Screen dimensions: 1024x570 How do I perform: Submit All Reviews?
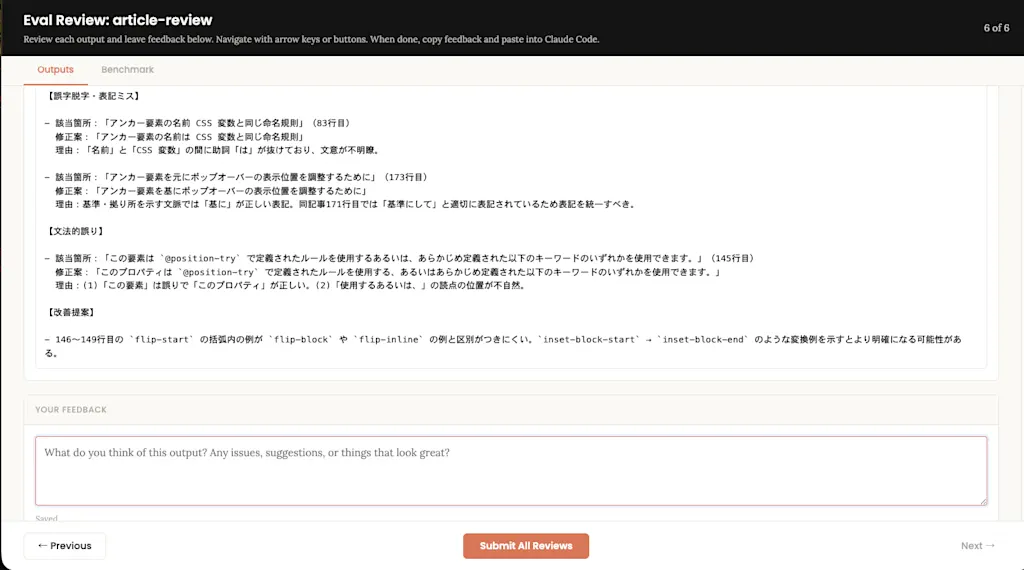pyautogui.click(x=526, y=546)
